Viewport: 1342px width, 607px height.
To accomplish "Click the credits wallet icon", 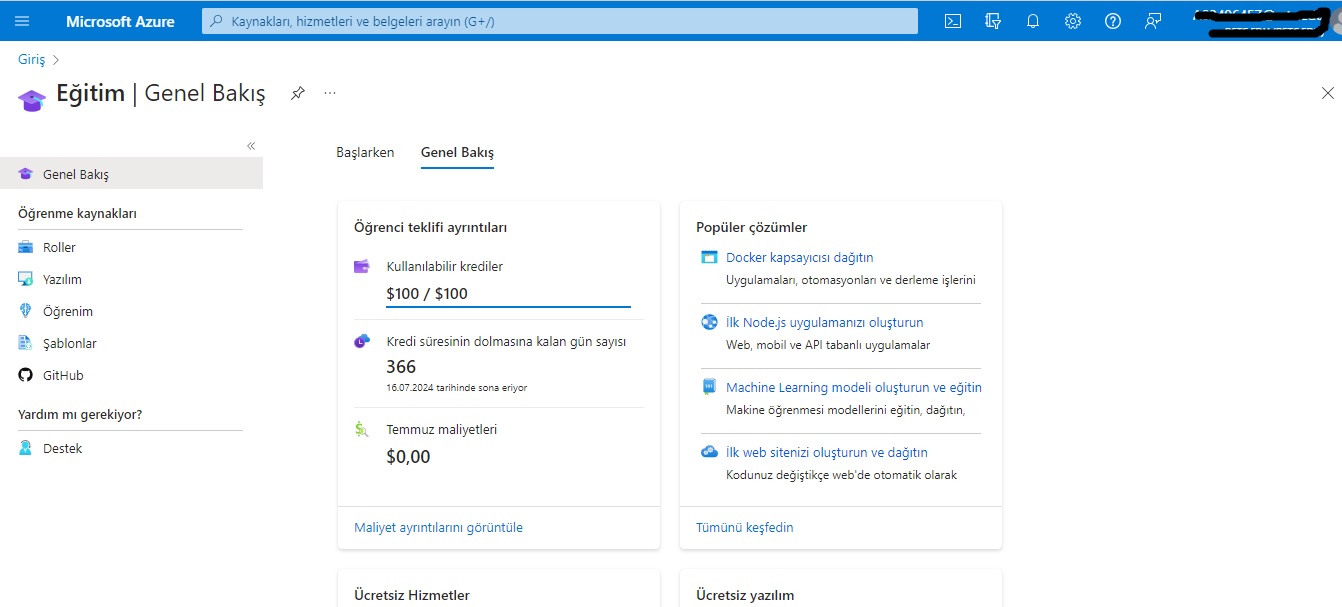I will pyautogui.click(x=362, y=267).
